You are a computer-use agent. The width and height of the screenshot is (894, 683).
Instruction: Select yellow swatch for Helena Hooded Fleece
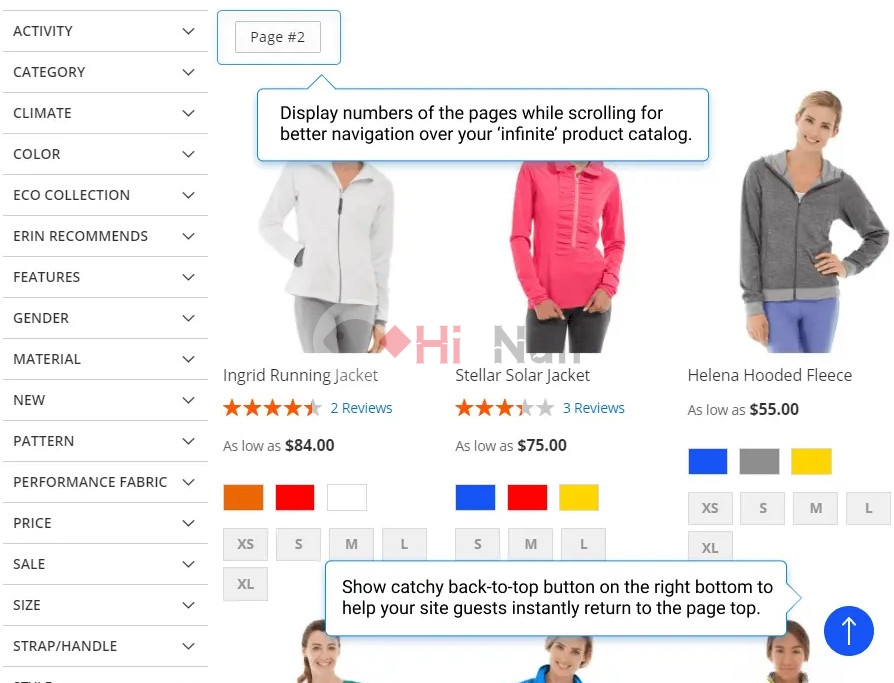tap(811, 461)
